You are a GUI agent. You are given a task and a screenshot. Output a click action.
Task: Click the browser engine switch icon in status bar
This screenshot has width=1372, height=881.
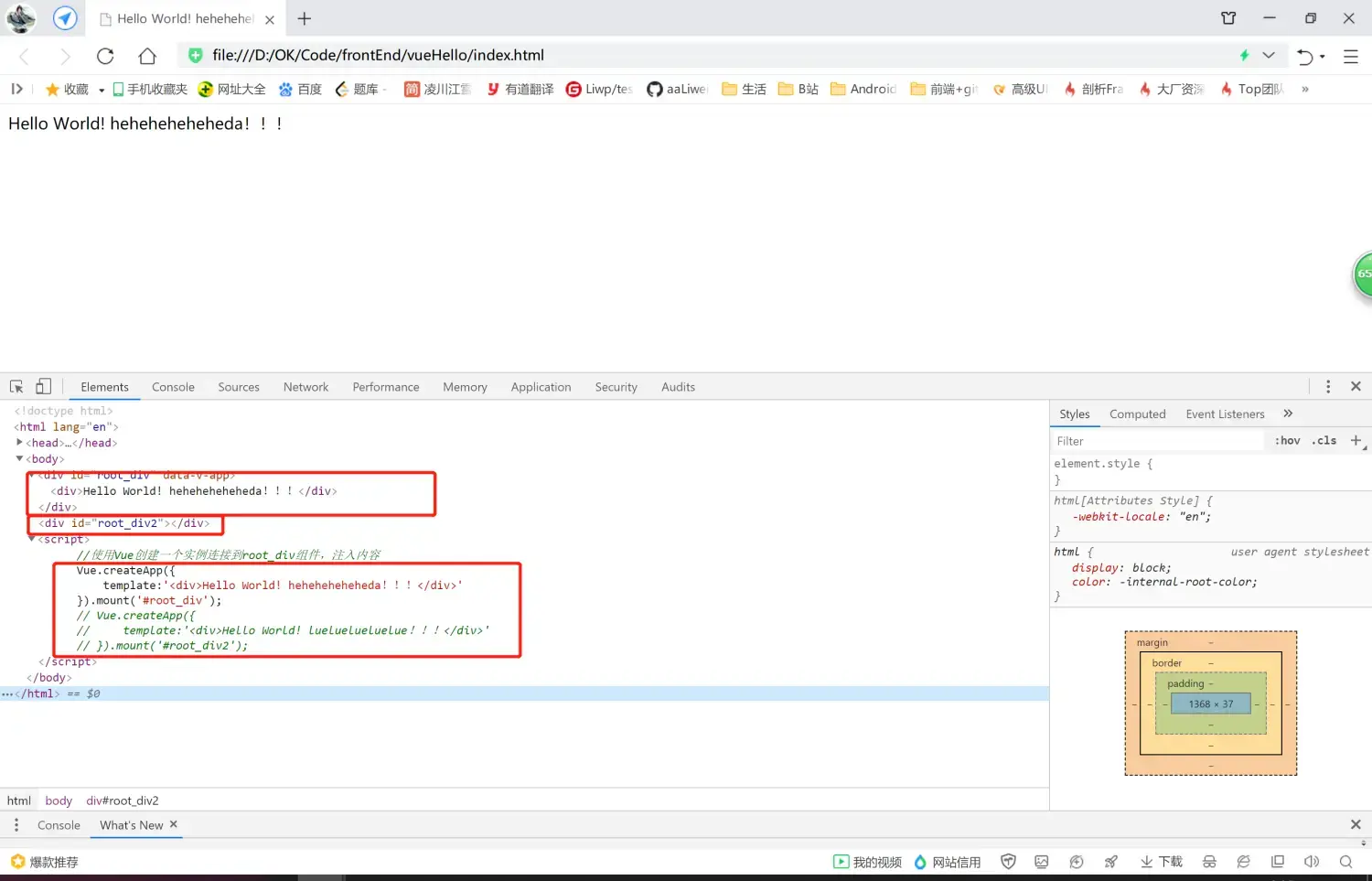pyautogui.click(x=1243, y=862)
